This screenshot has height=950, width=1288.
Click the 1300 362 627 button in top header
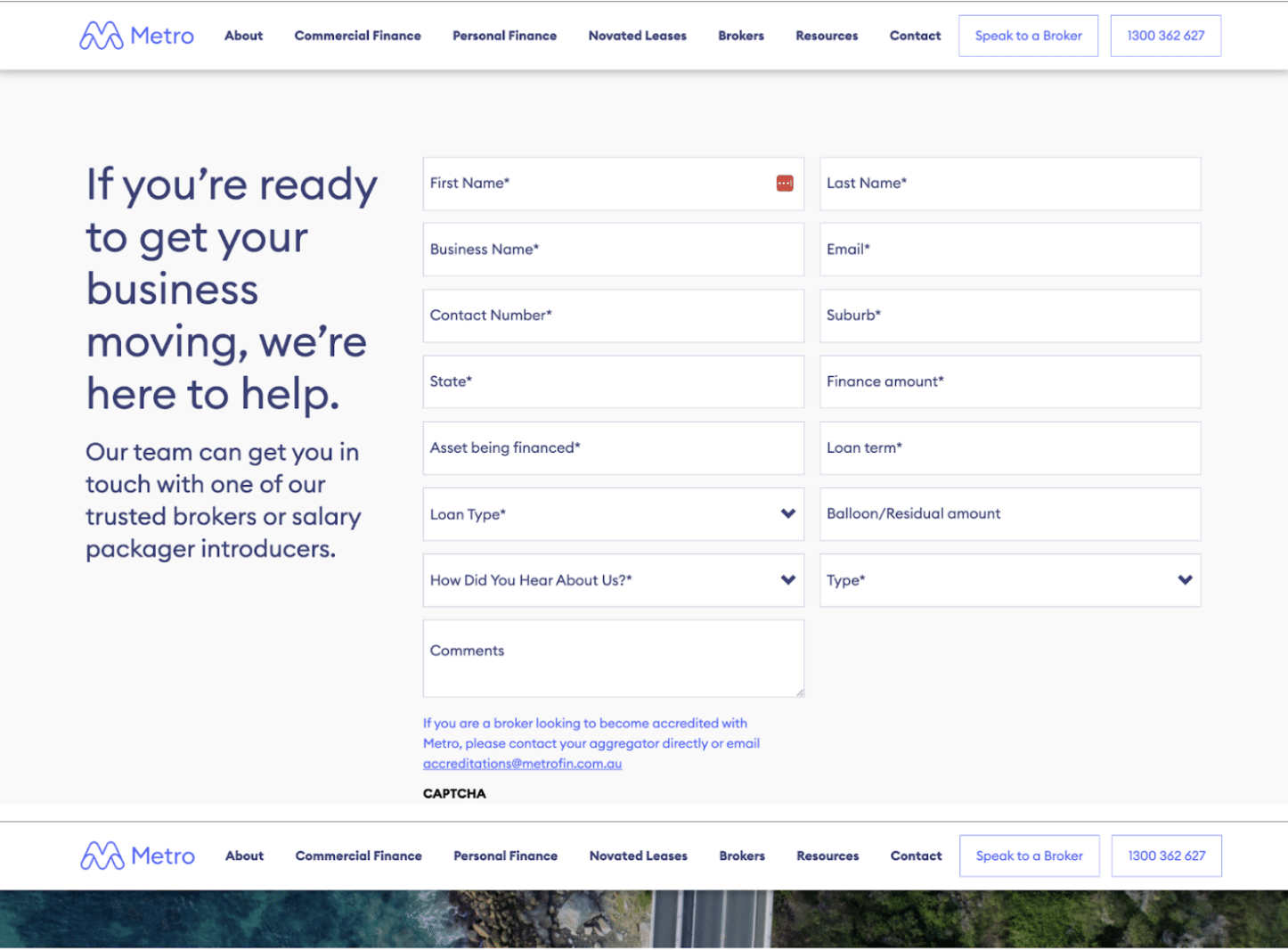(1165, 36)
